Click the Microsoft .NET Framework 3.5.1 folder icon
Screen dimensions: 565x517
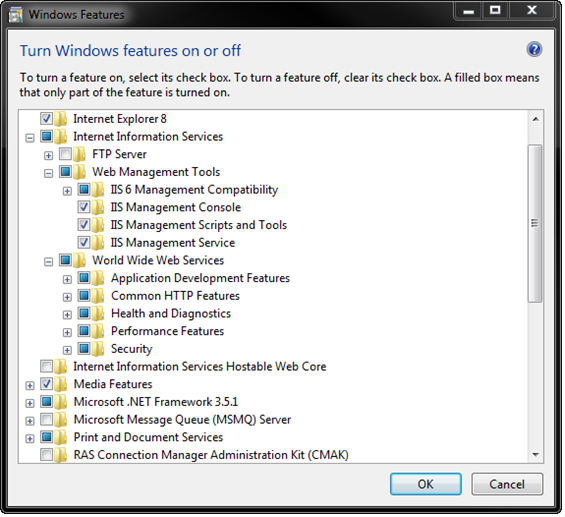pyautogui.click(x=61, y=402)
